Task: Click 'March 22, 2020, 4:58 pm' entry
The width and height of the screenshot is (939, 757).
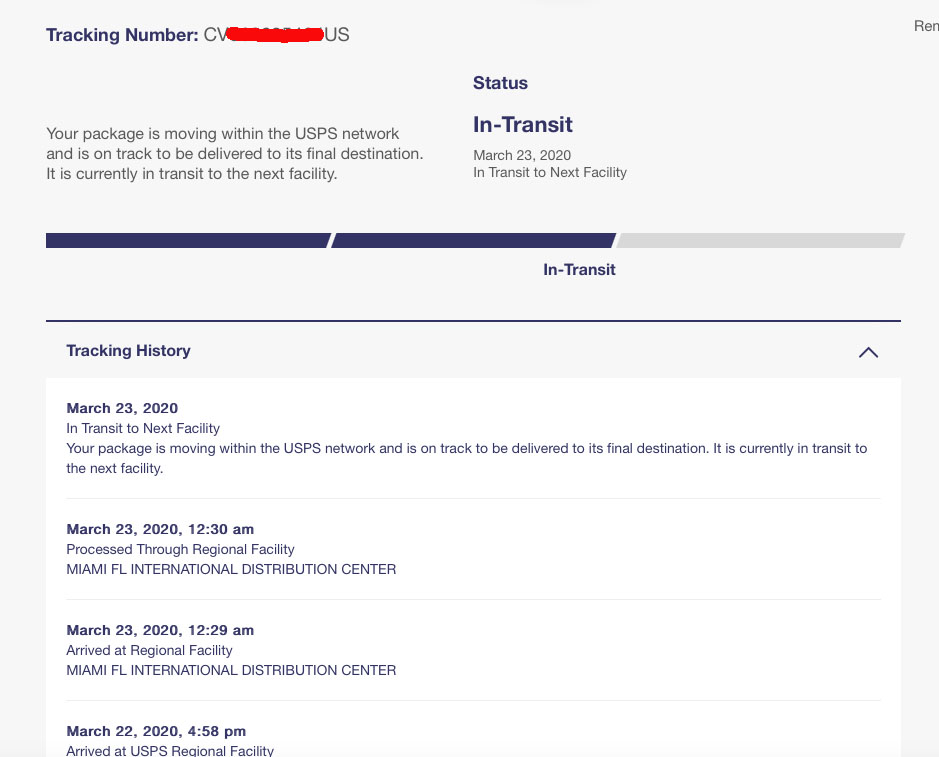Action: 156,731
